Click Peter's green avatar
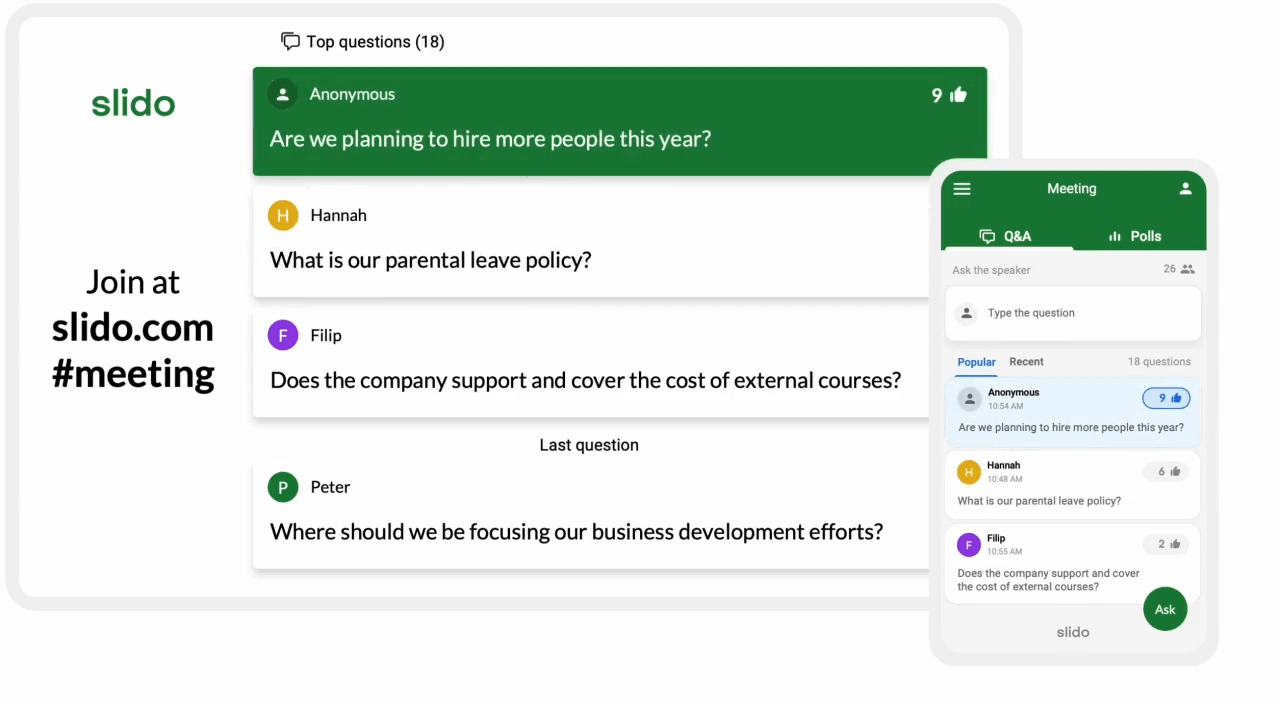The image size is (1280, 704). pos(283,487)
